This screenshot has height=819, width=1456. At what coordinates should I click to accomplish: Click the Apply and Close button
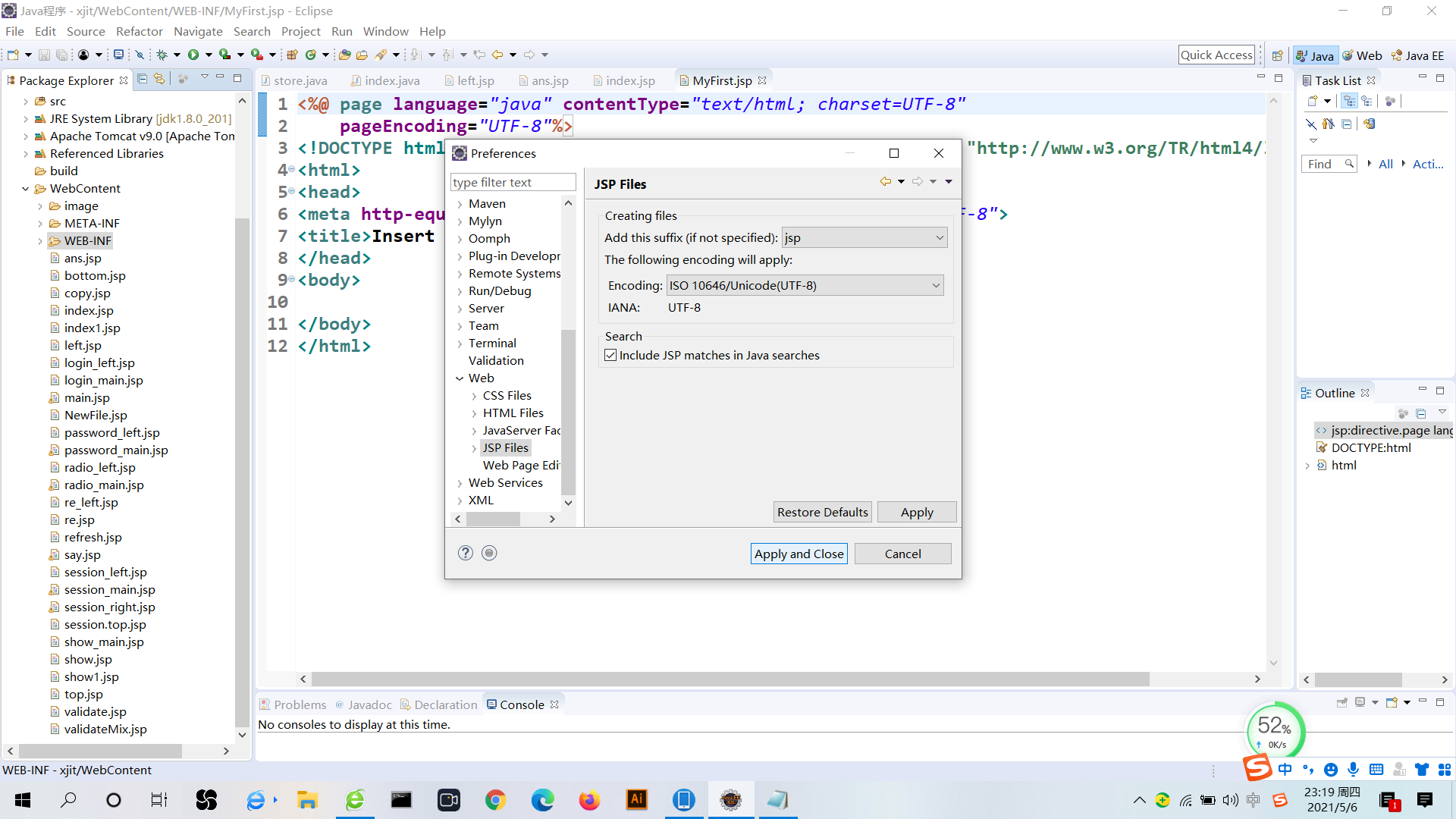799,554
